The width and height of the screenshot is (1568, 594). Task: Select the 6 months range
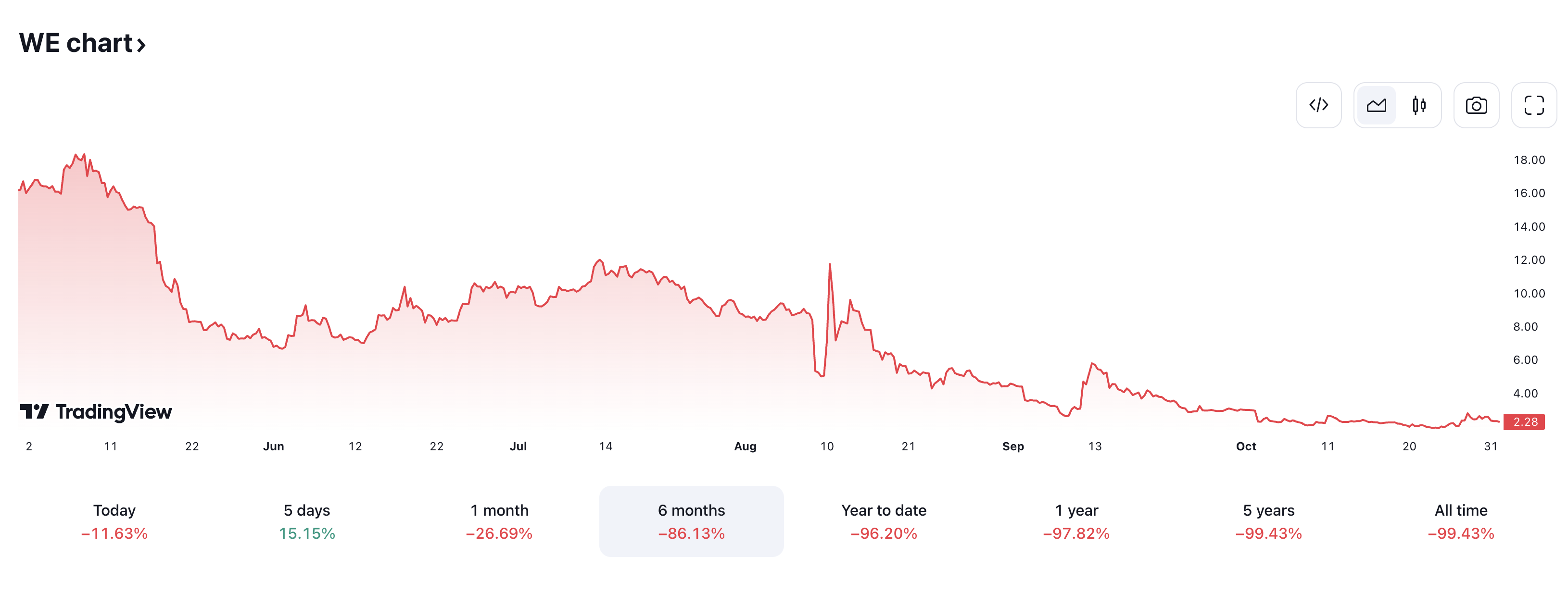point(692,521)
